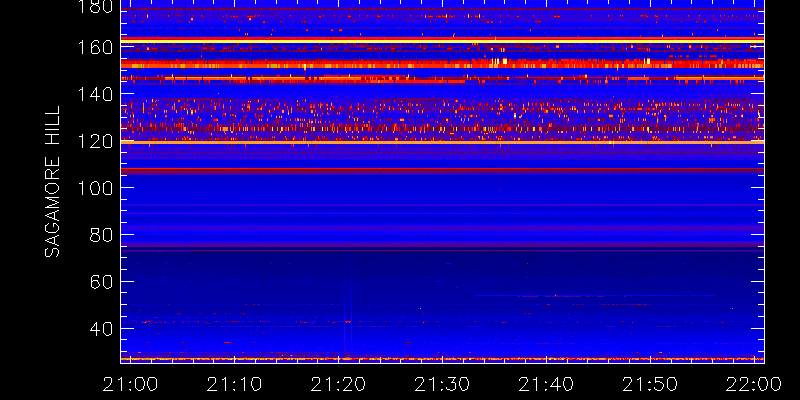
Task: Click the 100 frequency axis label
Action: point(95,188)
